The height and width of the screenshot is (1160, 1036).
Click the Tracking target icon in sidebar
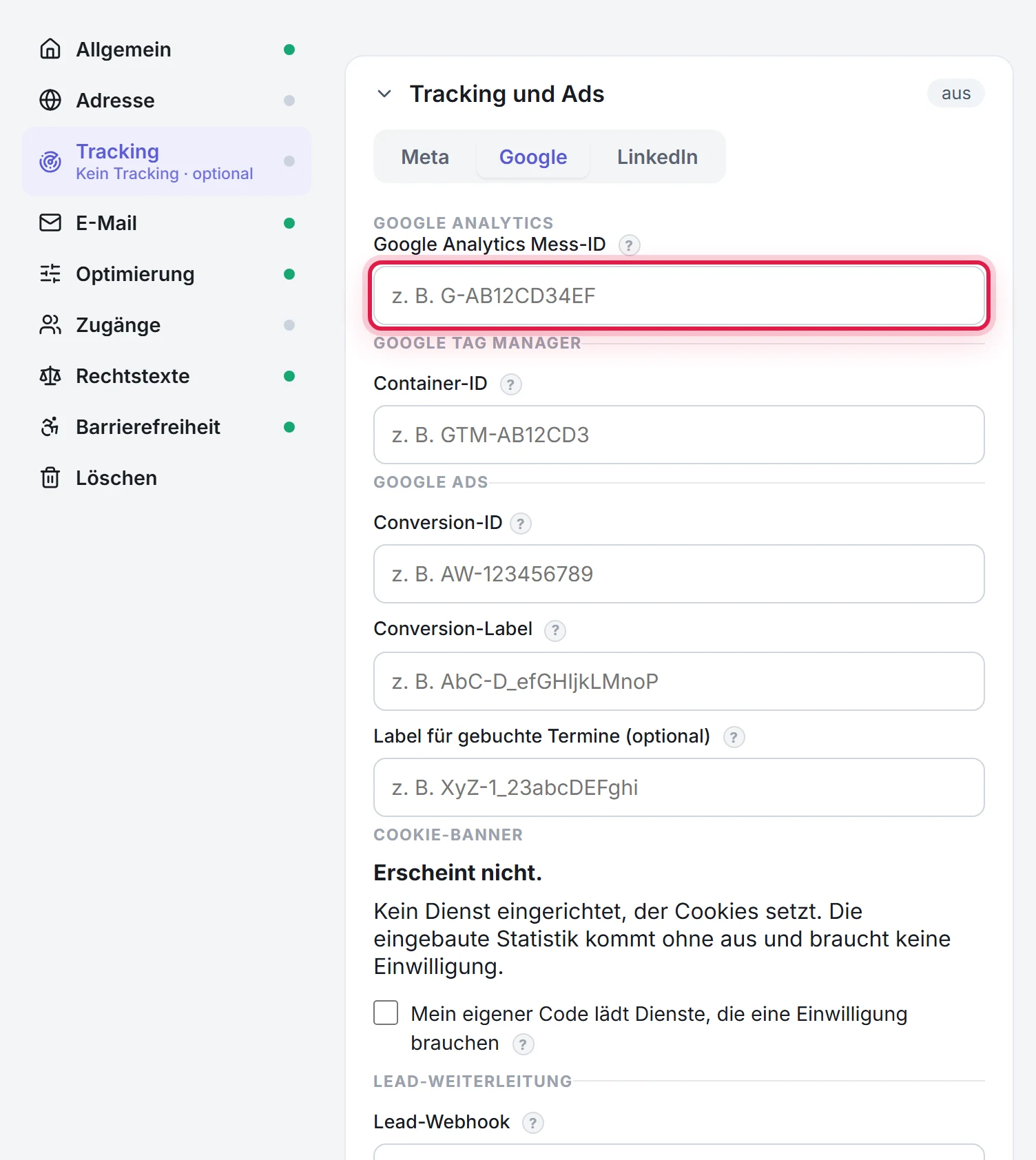(50, 161)
